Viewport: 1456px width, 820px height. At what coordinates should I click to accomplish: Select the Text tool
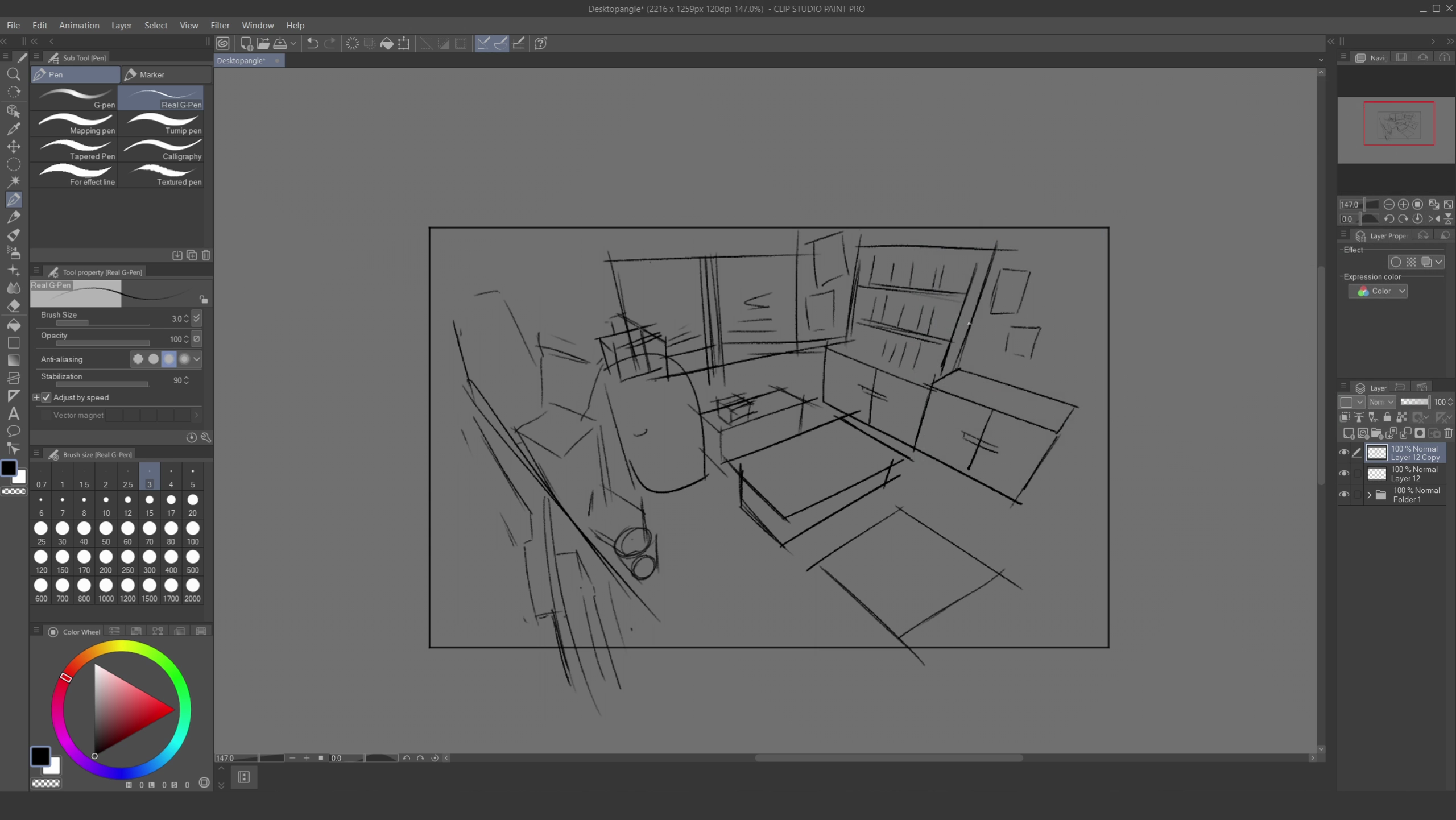[x=14, y=413]
